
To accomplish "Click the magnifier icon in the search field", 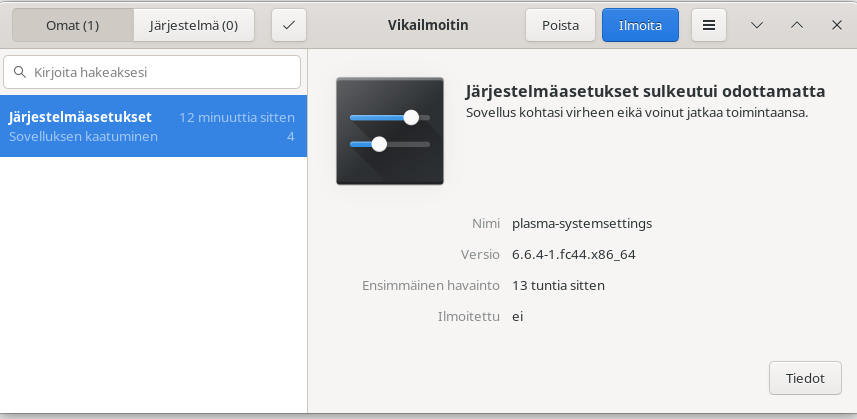I will (20, 72).
